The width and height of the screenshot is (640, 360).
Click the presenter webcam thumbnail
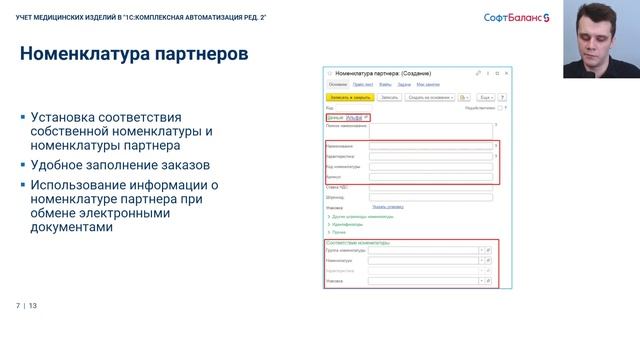[x=602, y=39]
